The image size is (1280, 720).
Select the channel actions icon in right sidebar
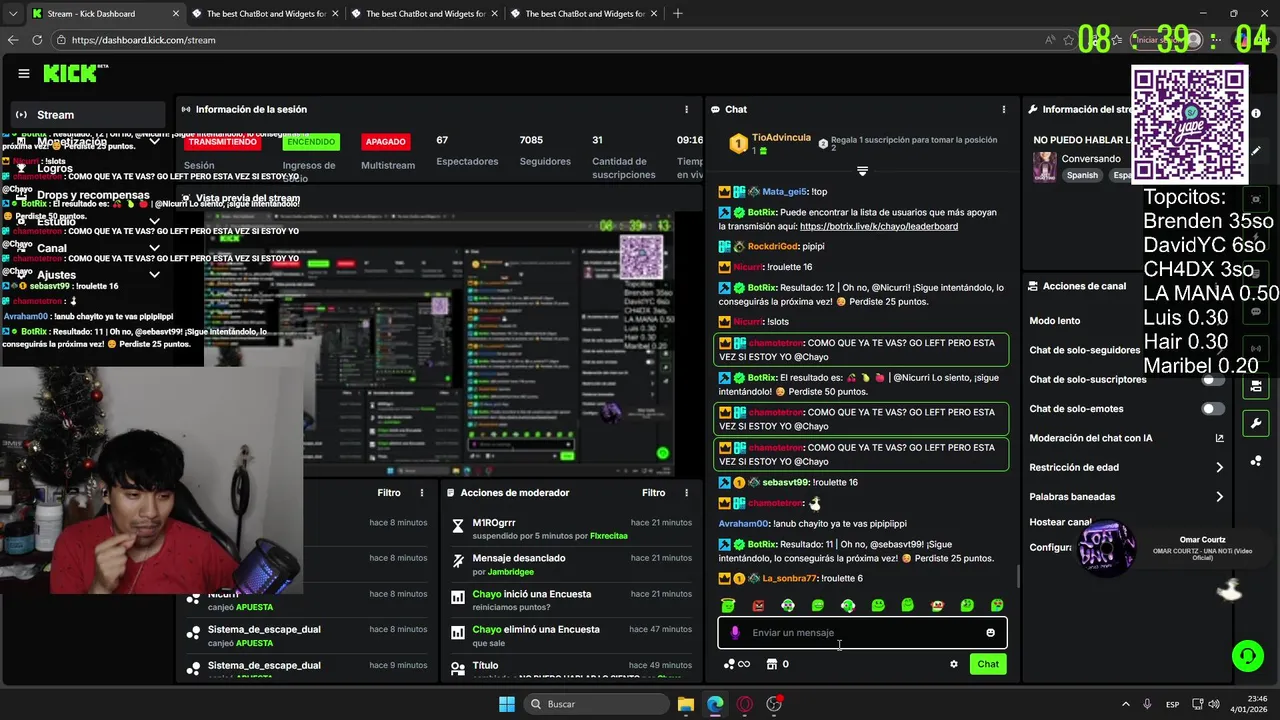1256,386
